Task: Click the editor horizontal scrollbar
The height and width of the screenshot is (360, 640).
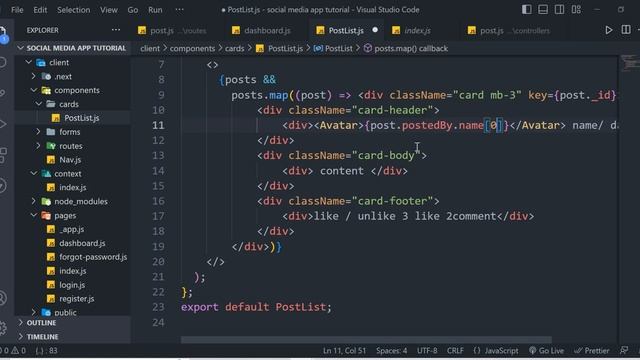Action: pos(366,340)
